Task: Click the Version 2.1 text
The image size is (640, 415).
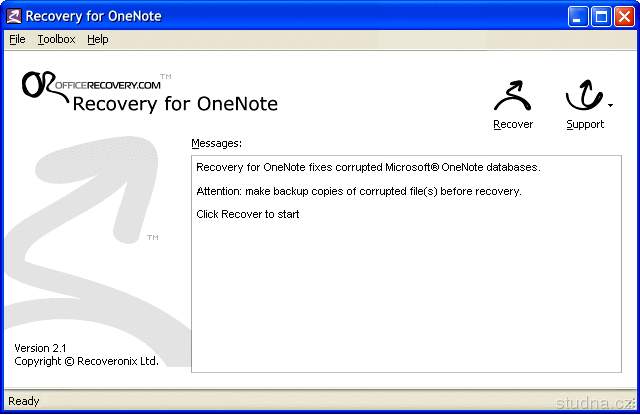Action: click(40, 348)
